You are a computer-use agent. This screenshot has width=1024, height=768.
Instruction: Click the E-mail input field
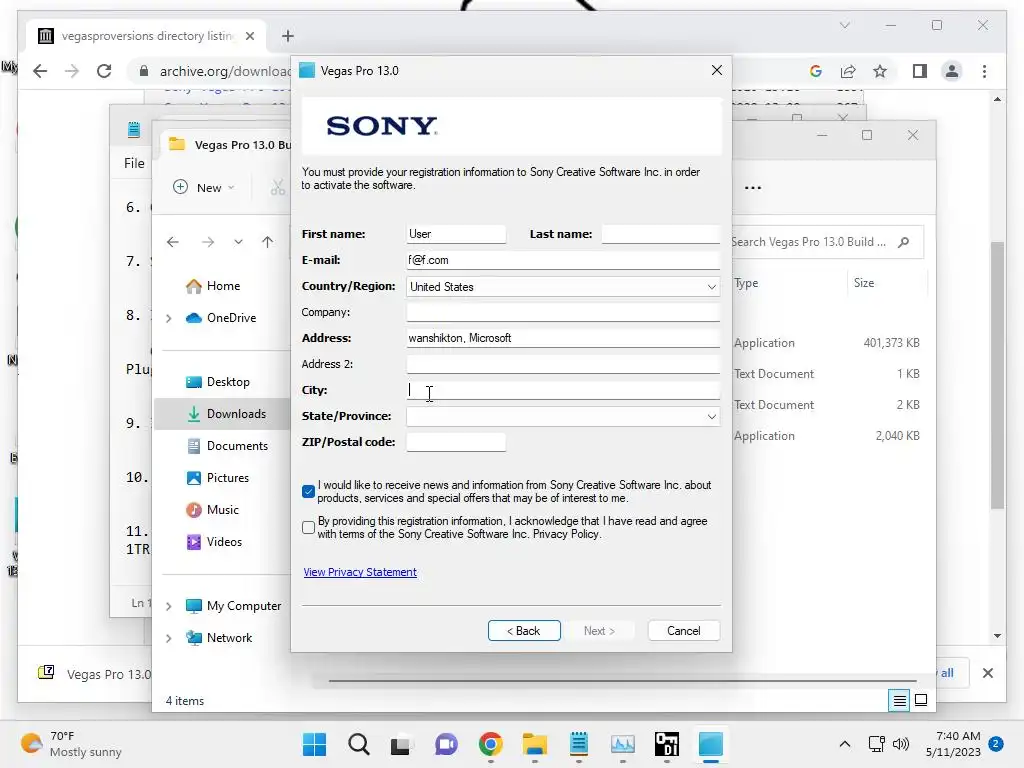point(563,260)
